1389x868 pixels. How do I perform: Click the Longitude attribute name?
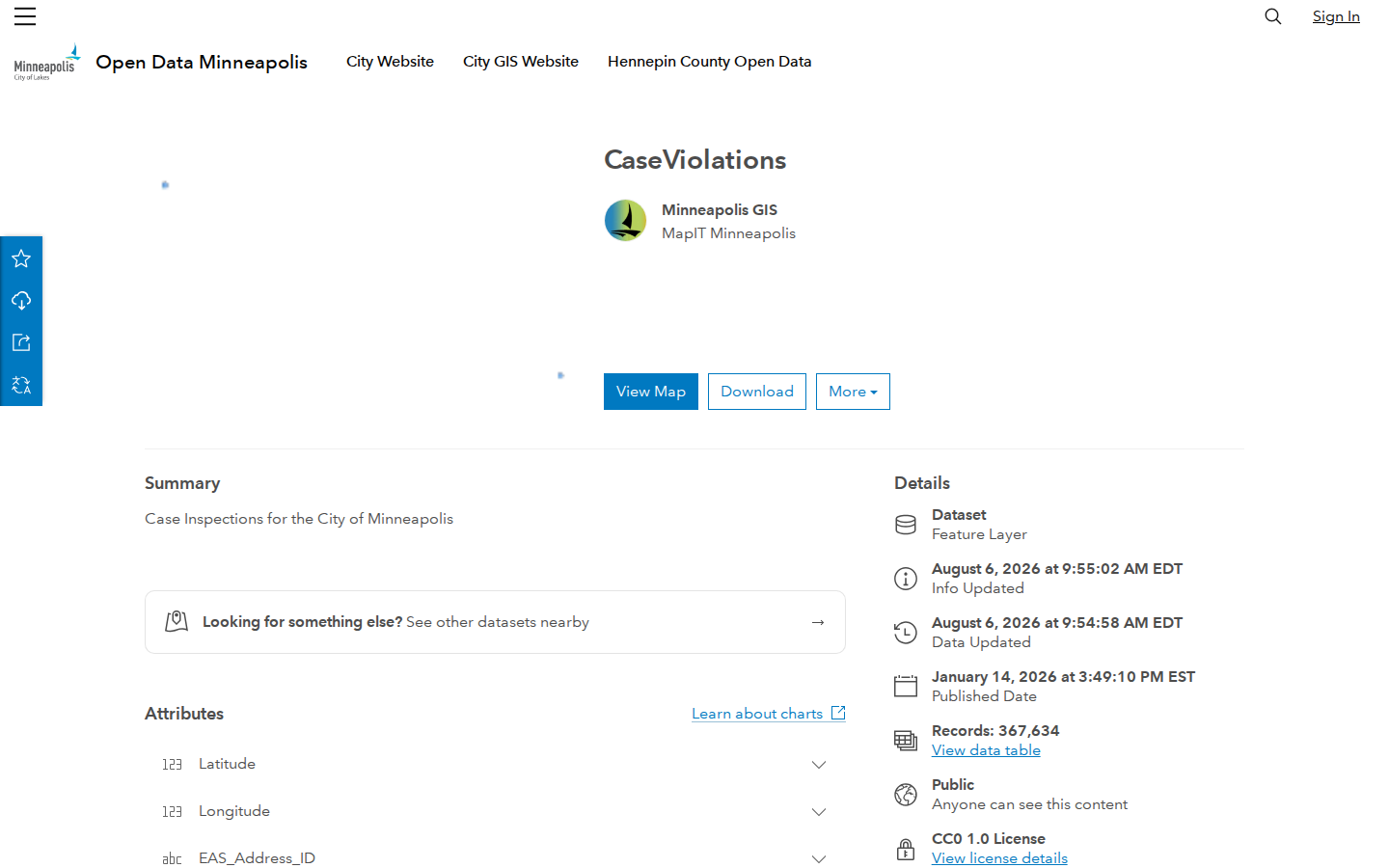click(x=234, y=811)
